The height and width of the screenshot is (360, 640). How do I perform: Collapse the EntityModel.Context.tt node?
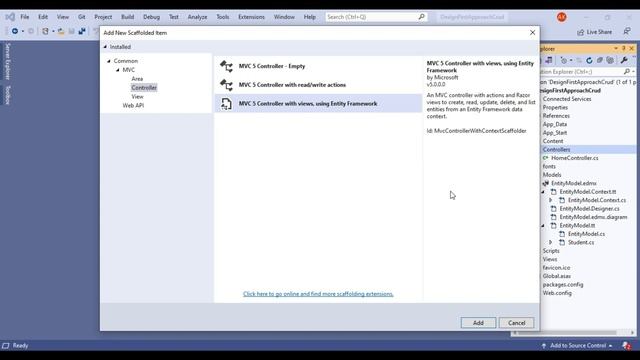pyautogui.click(x=543, y=192)
